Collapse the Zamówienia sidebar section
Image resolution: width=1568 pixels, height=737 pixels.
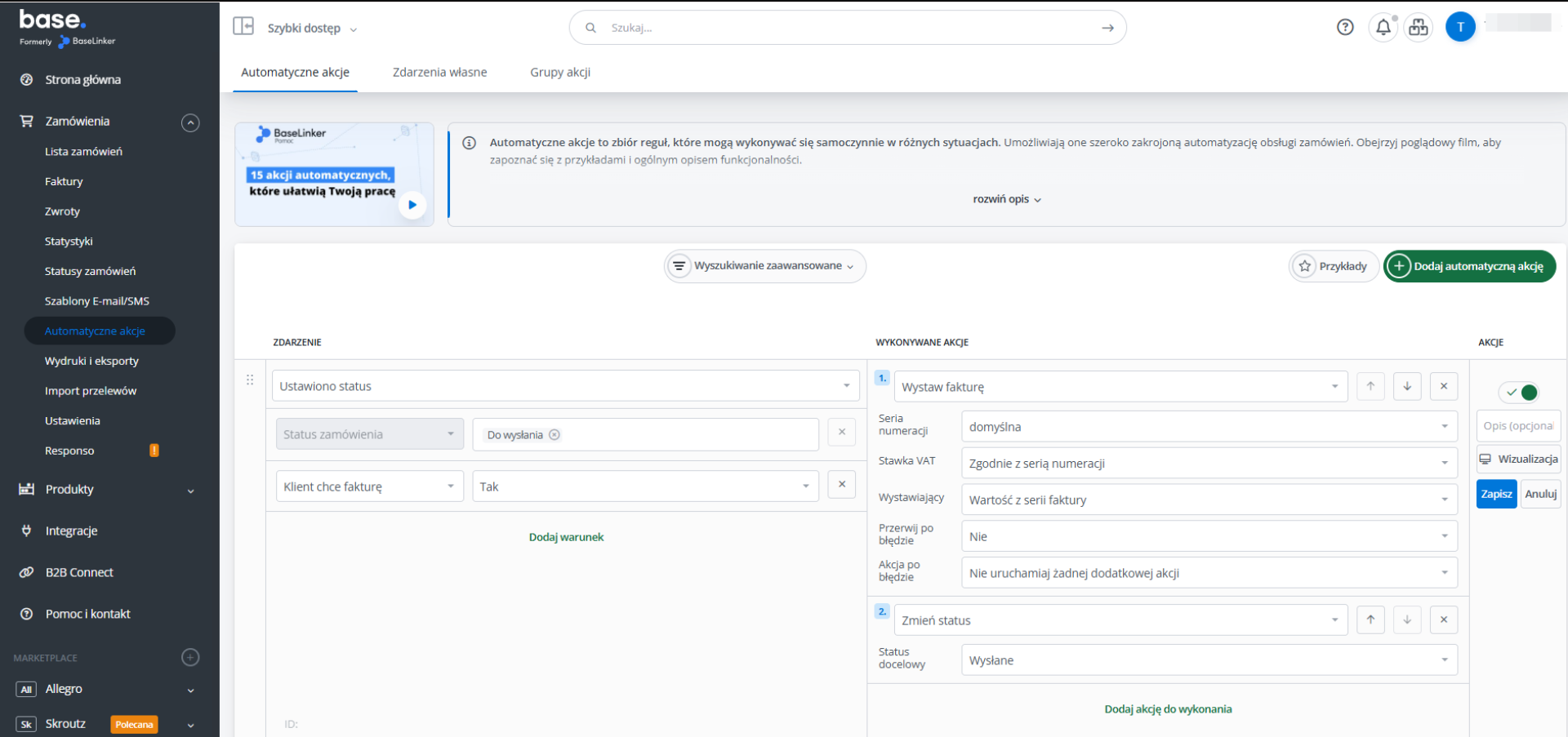click(x=190, y=122)
